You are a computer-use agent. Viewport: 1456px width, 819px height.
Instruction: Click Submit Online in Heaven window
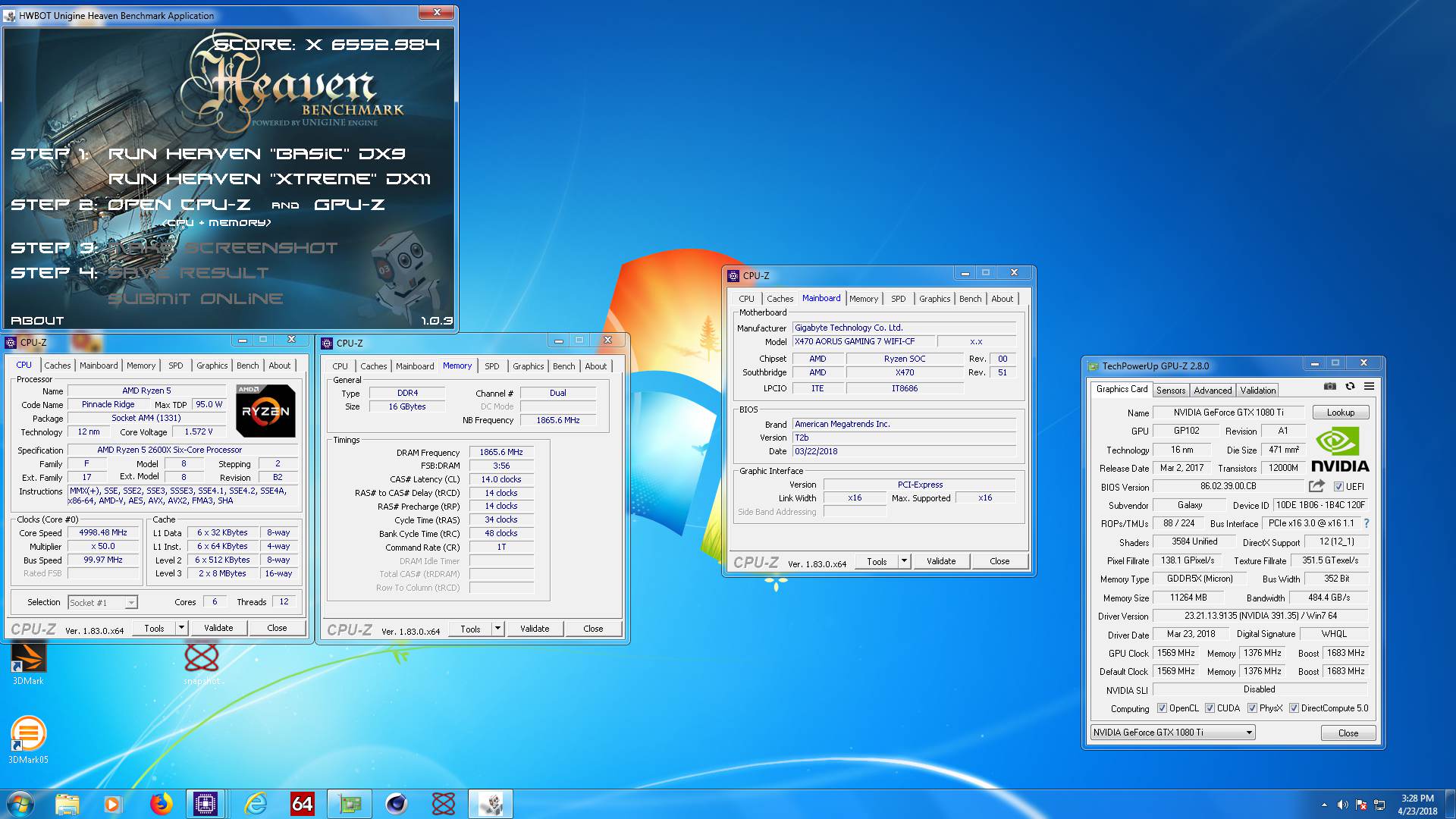coord(196,299)
